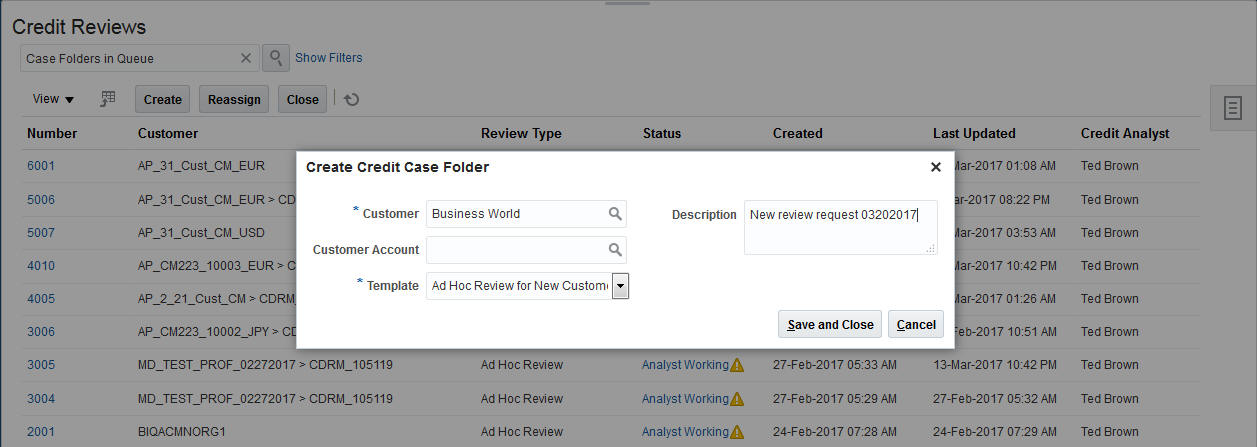The width and height of the screenshot is (1257, 447).
Task: Click the Reassign toolbar button
Action: pyautogui.click(x=234, y=99)
